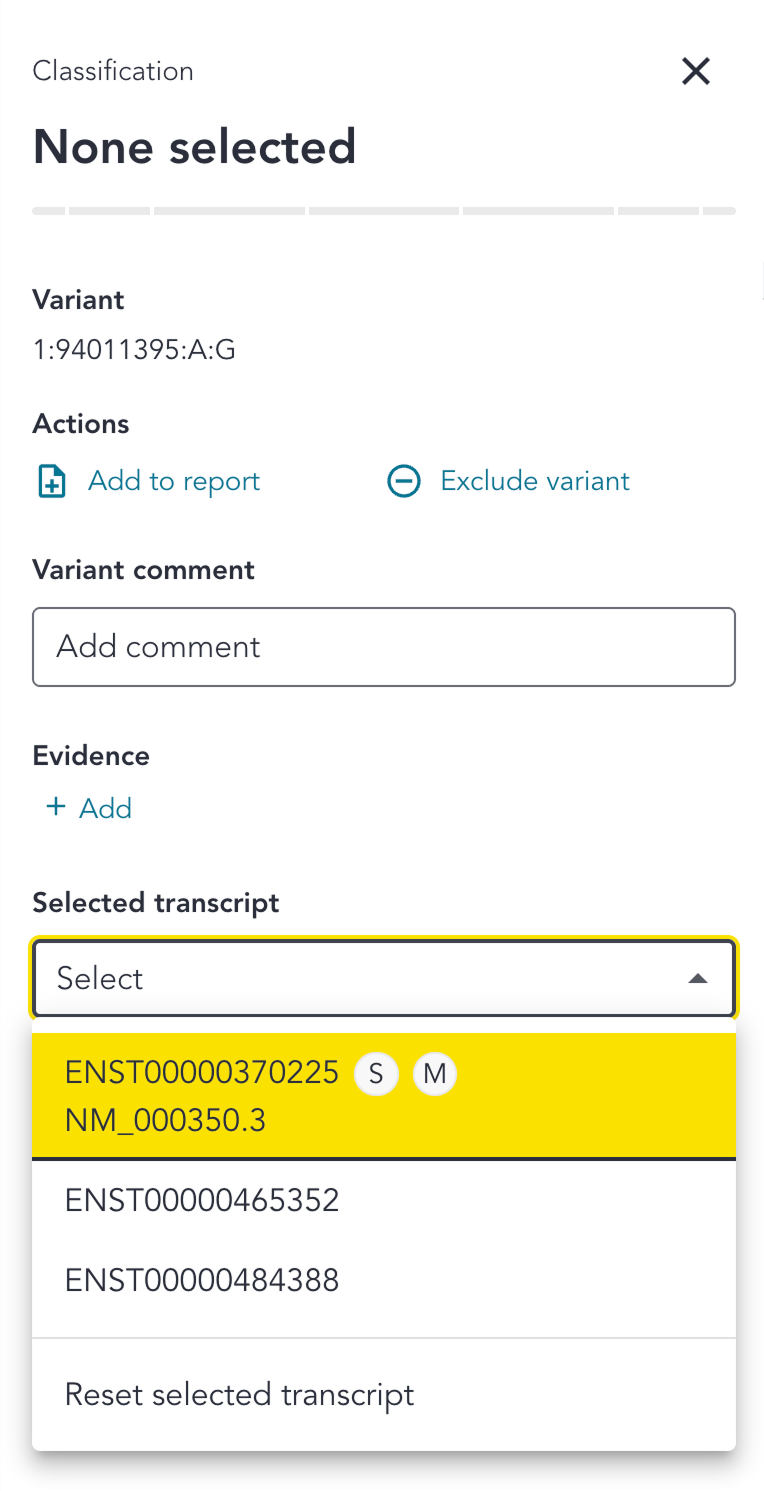The height and width of the screenshot is (1491, 764).
Task: Click the Exclude variant minus-circle icon
Action: click(404, 481)
